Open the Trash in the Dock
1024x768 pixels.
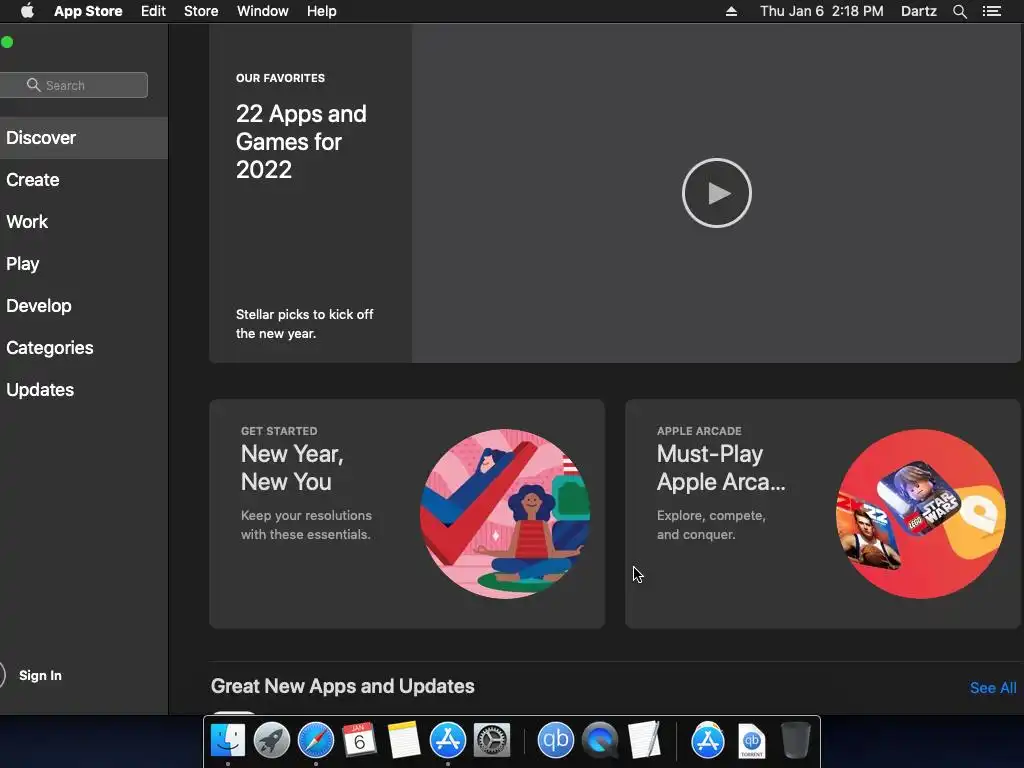coord(795,740)
